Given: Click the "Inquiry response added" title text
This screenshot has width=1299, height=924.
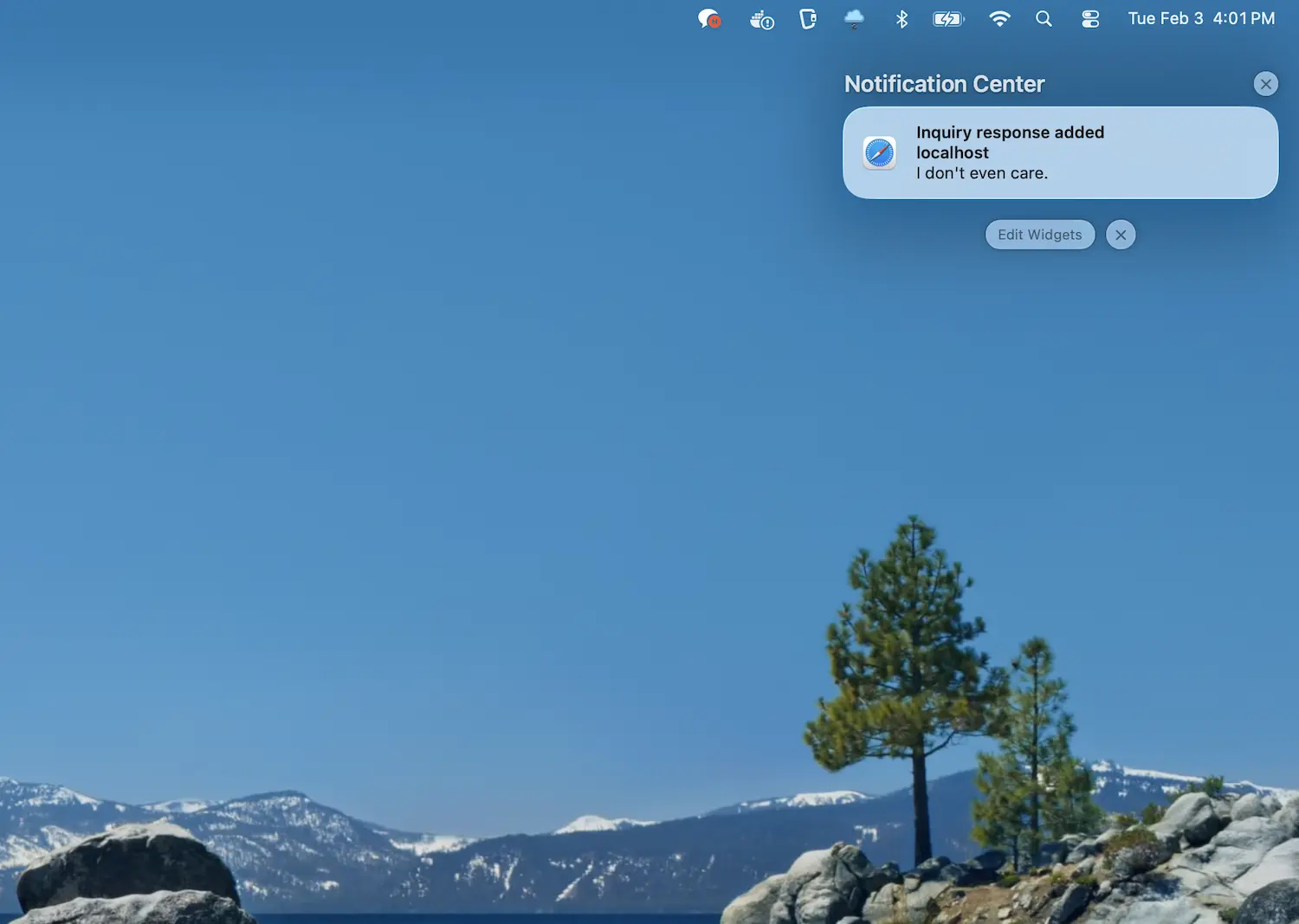Looking at the screenshot, I should click(x=1010, y=132).
